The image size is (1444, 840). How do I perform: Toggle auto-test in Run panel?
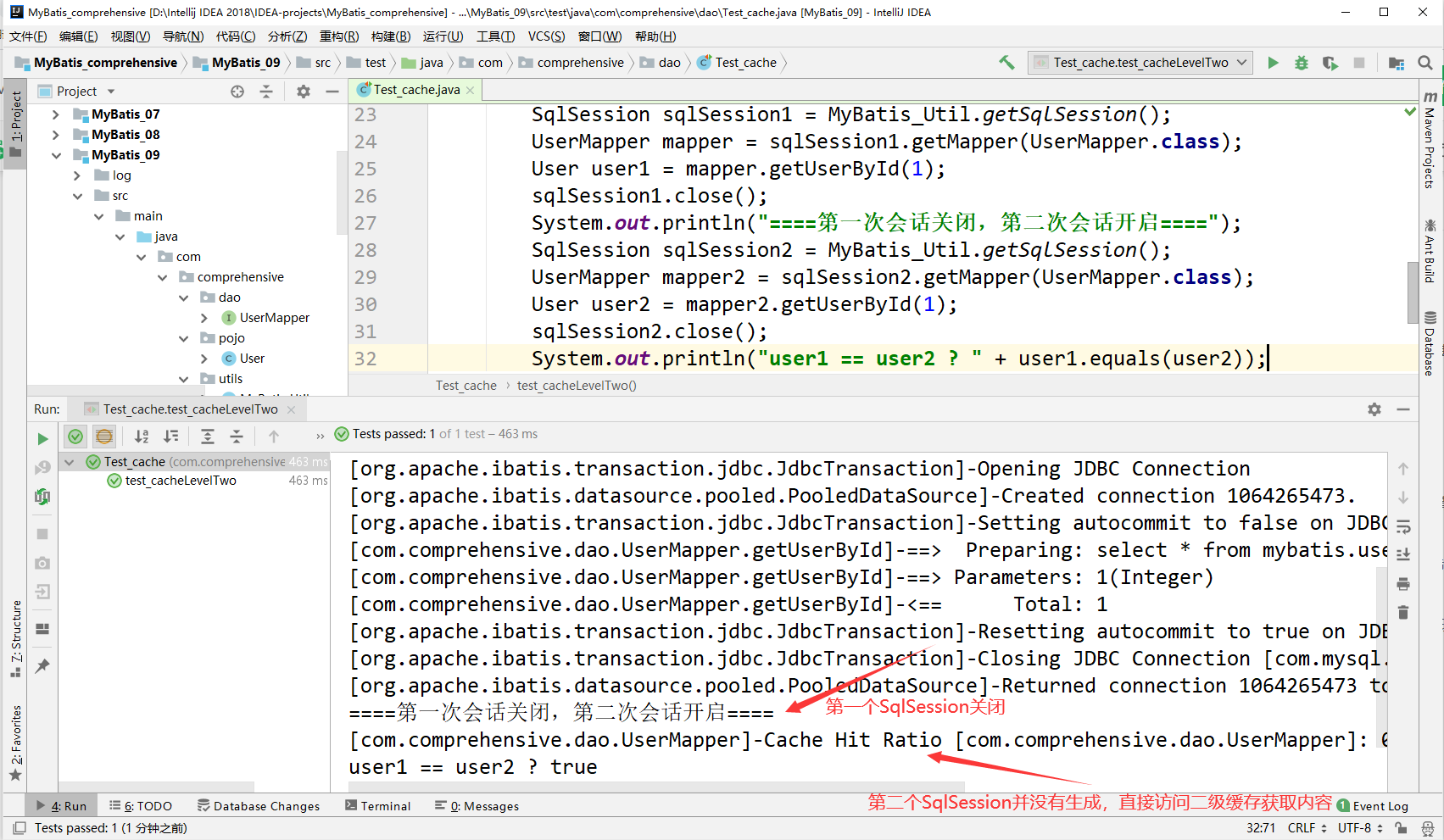42,496
